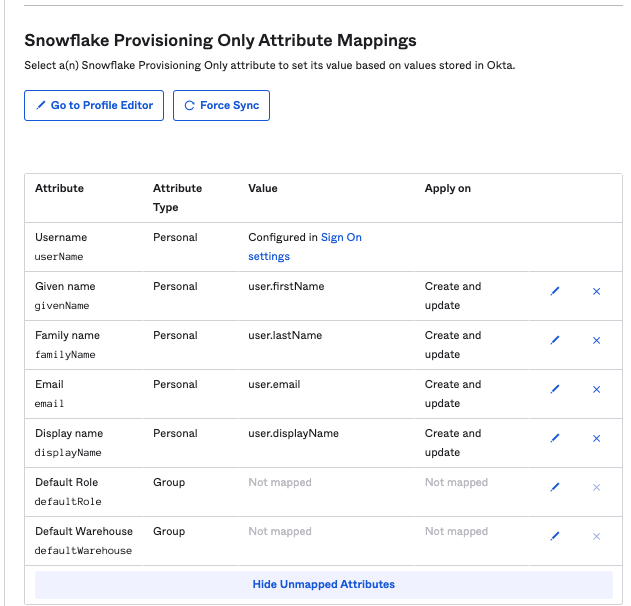The height and width of the screenshot is (606, 631).
Task: Click the Apply on column header
Action: [x=447, y=188]
